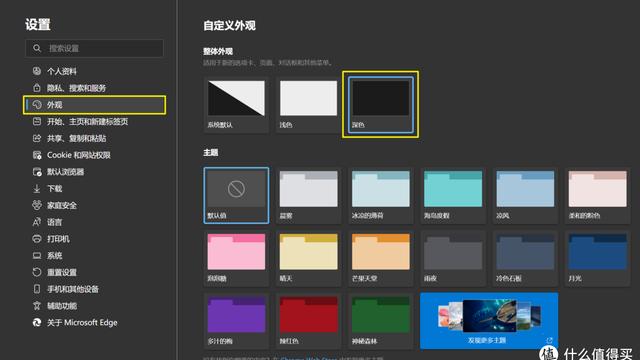Select the 默认值 default theme tile
This screenshot has height=360, width=640.
point(236,195)
